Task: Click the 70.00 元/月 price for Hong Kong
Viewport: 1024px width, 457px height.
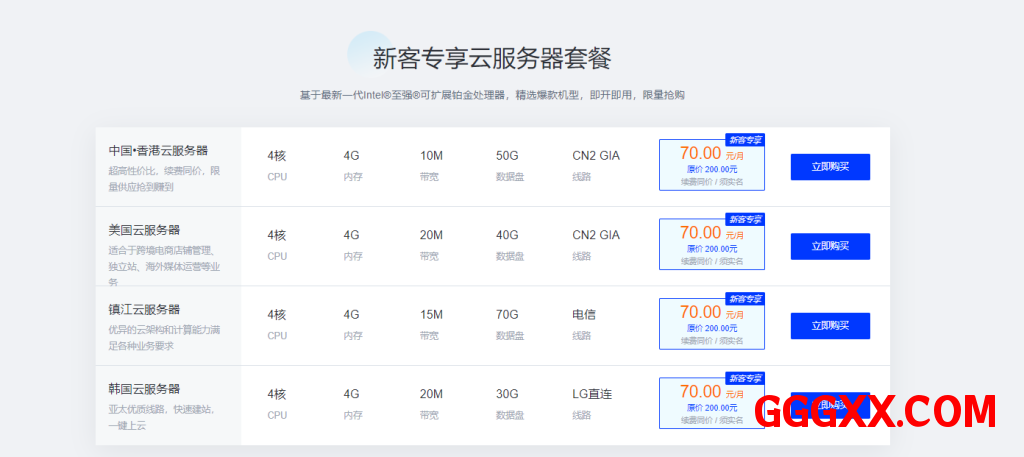Action: [x=711, y=154]
